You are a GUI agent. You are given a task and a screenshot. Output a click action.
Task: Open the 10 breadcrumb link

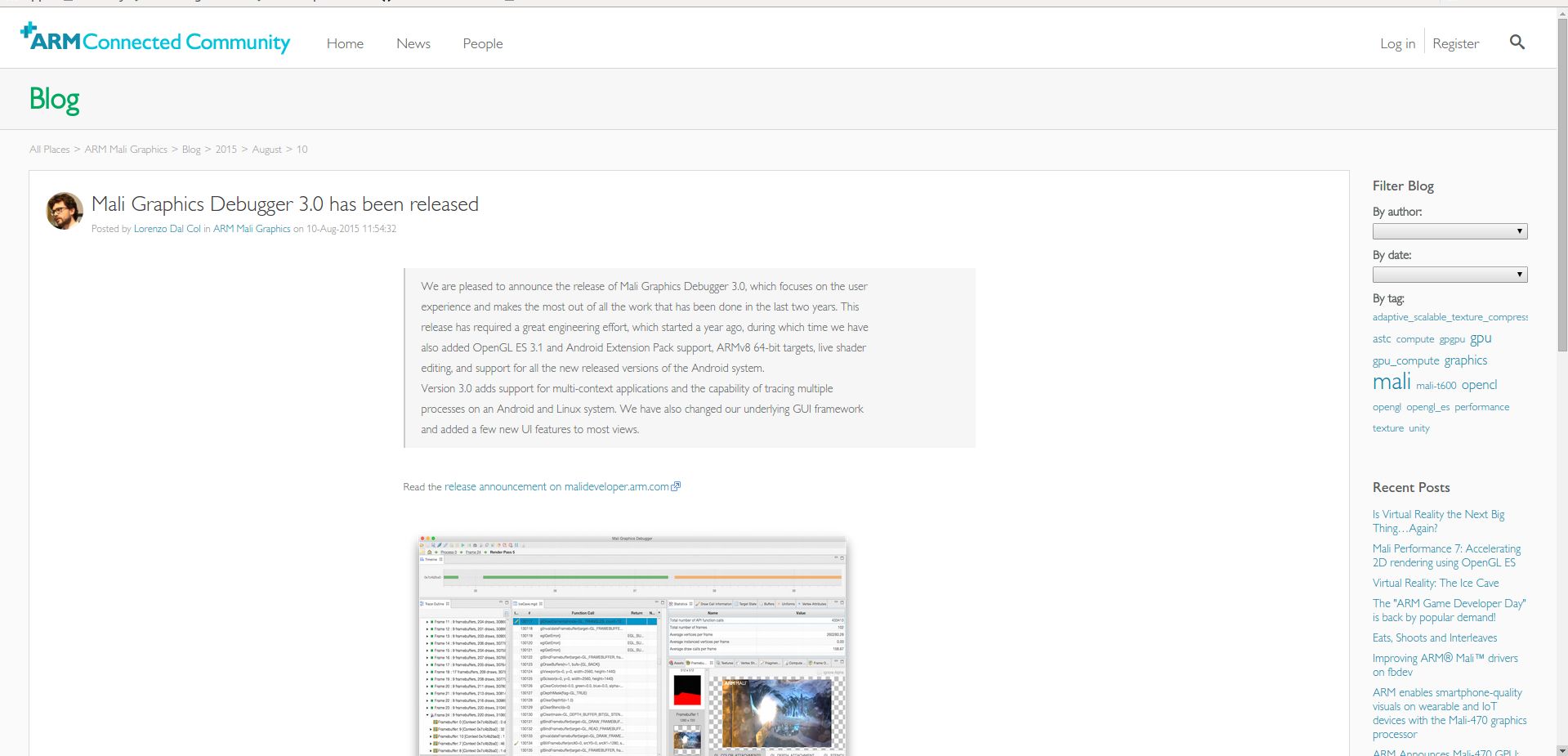click(302, 150)
